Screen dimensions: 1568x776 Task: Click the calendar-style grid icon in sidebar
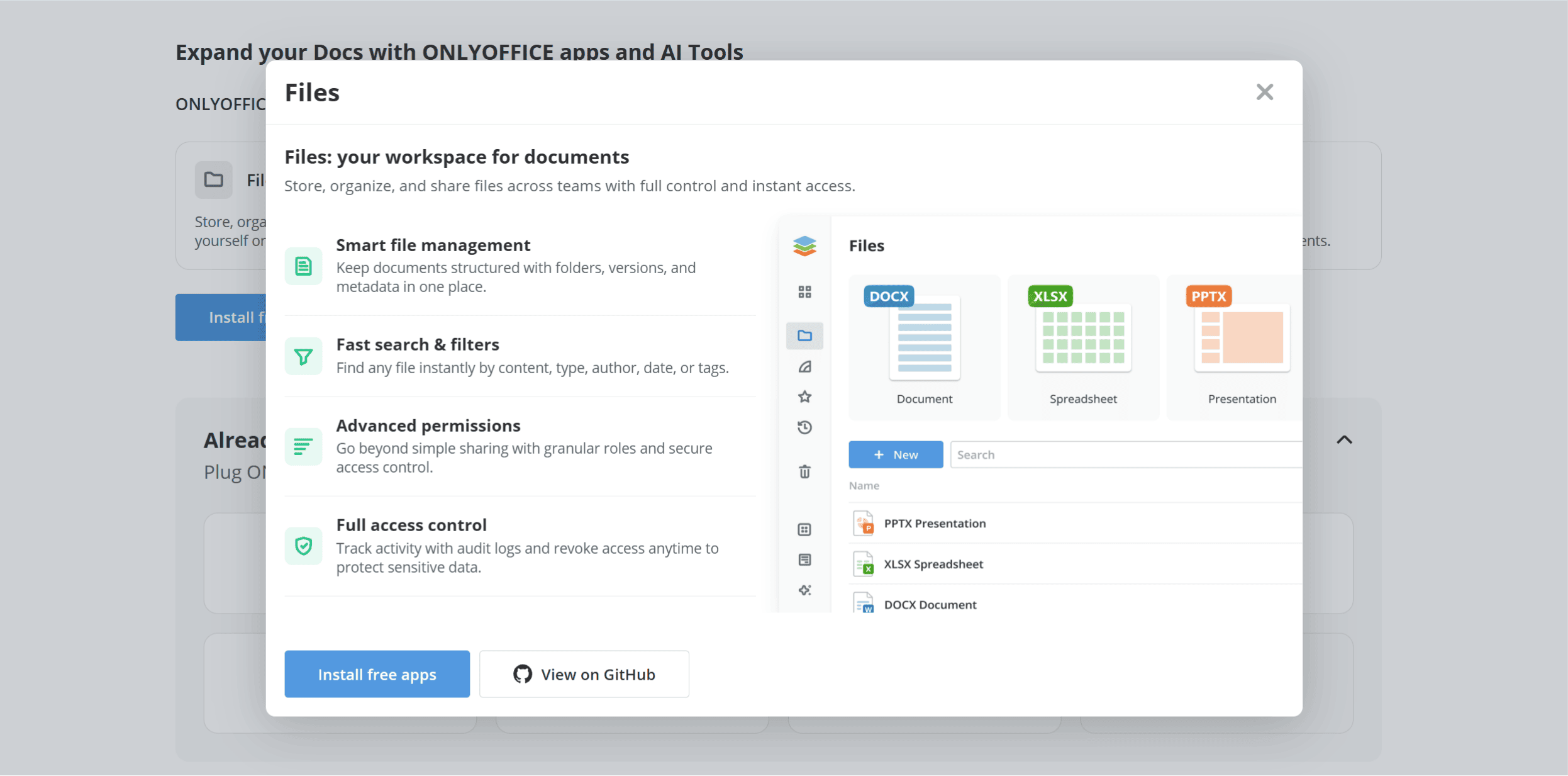[804, 530]
